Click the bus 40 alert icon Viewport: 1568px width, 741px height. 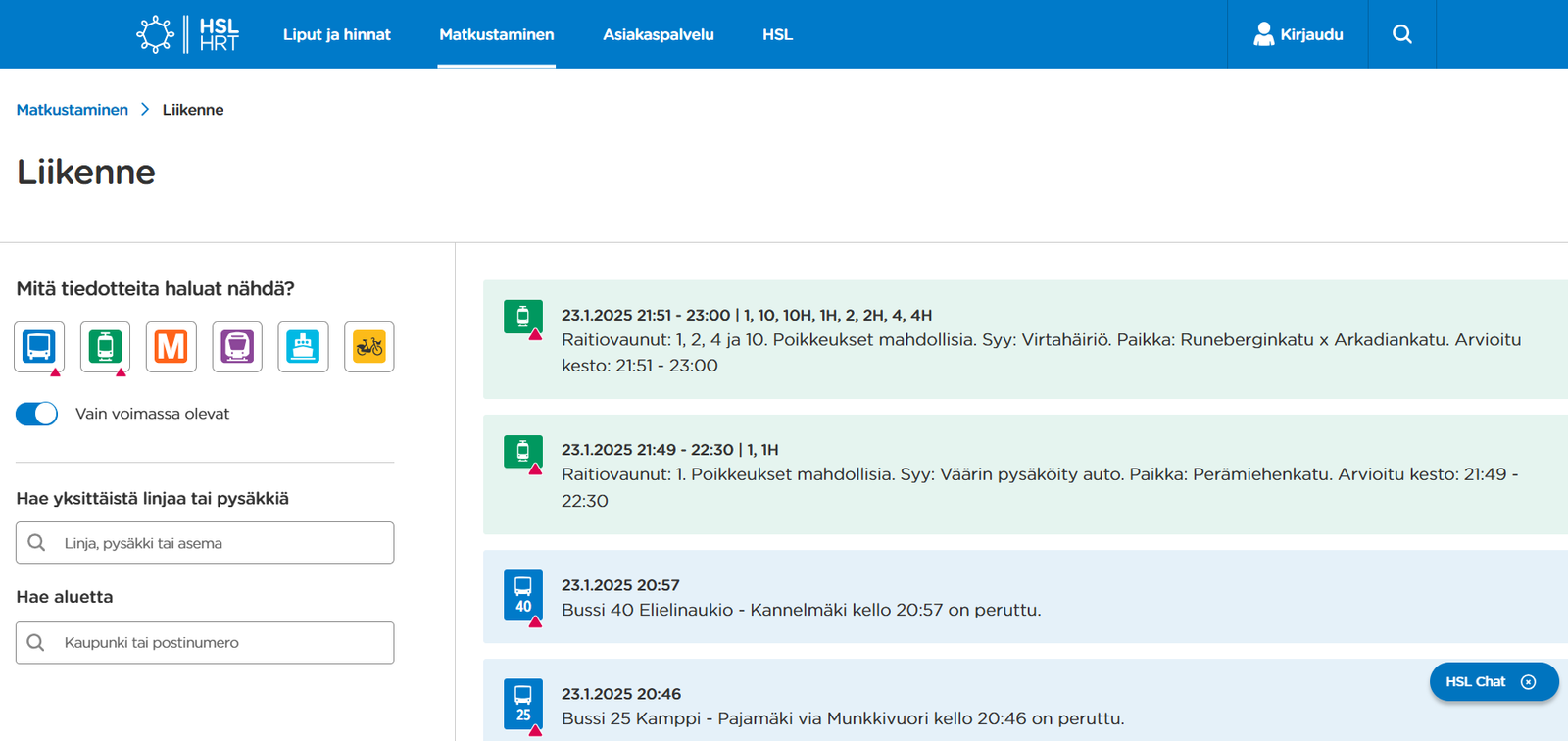coord(523,595)
